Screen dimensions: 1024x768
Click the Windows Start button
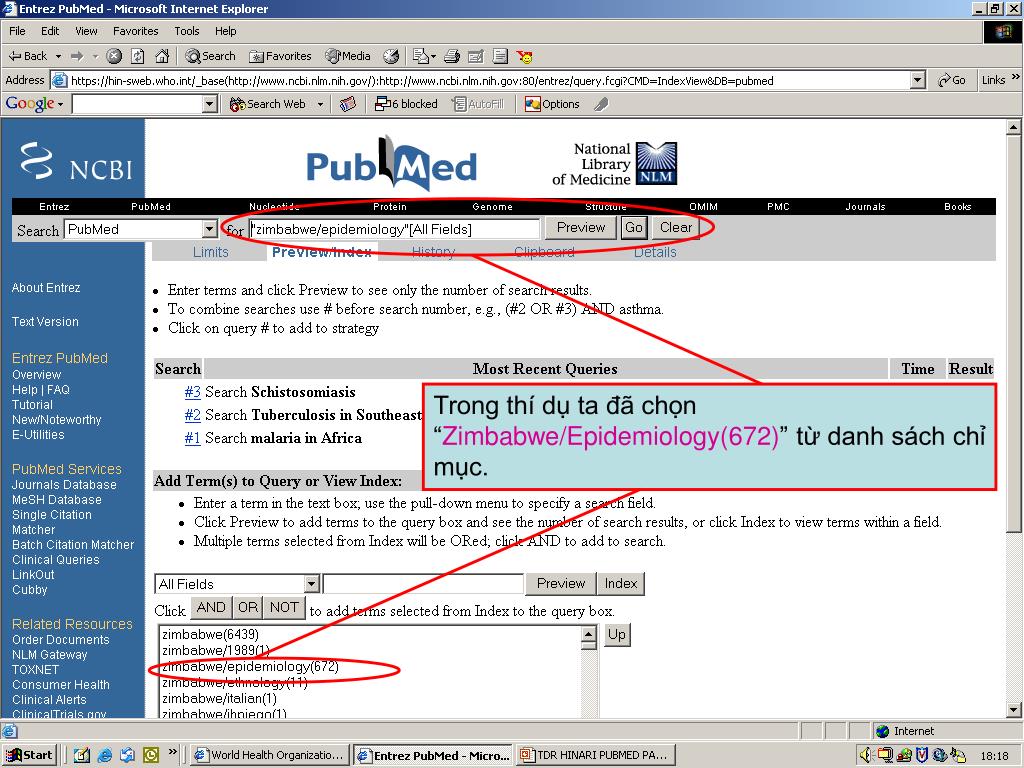pos(29,755)
